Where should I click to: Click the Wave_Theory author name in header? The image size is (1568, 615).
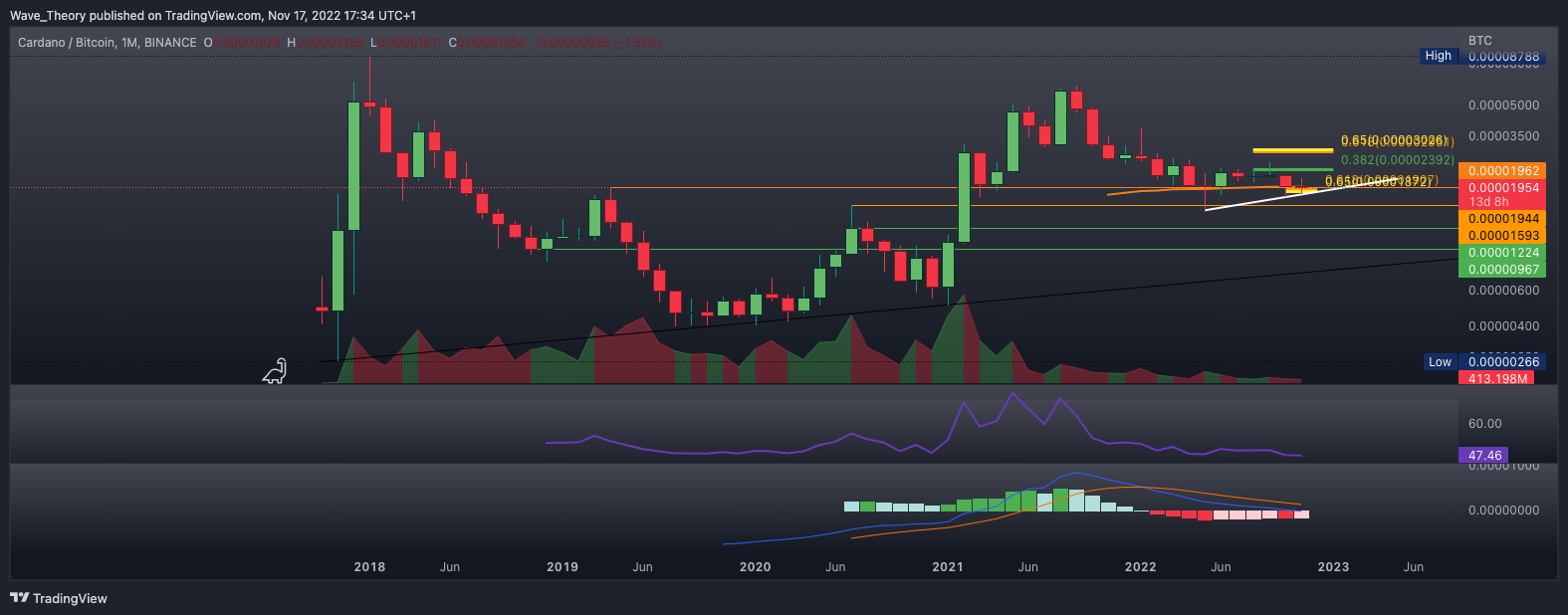click(x=47, y=16)
